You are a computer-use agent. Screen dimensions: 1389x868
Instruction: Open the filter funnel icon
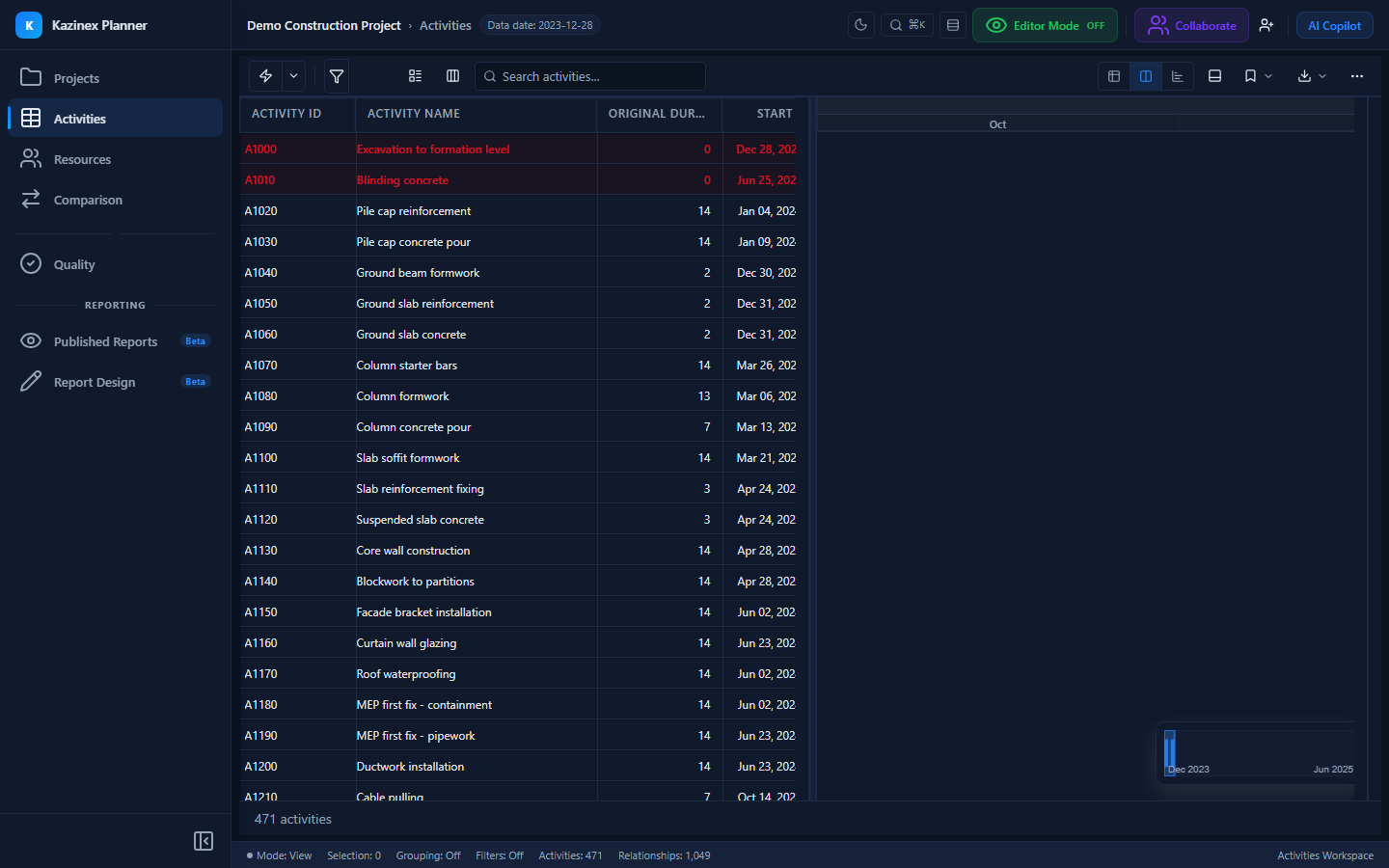point(337,76)
